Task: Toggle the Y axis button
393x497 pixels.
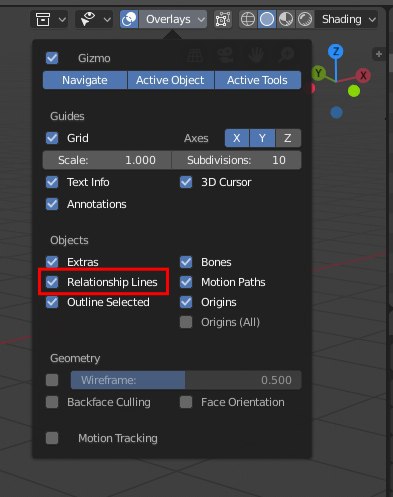Action: click(262, 138)
